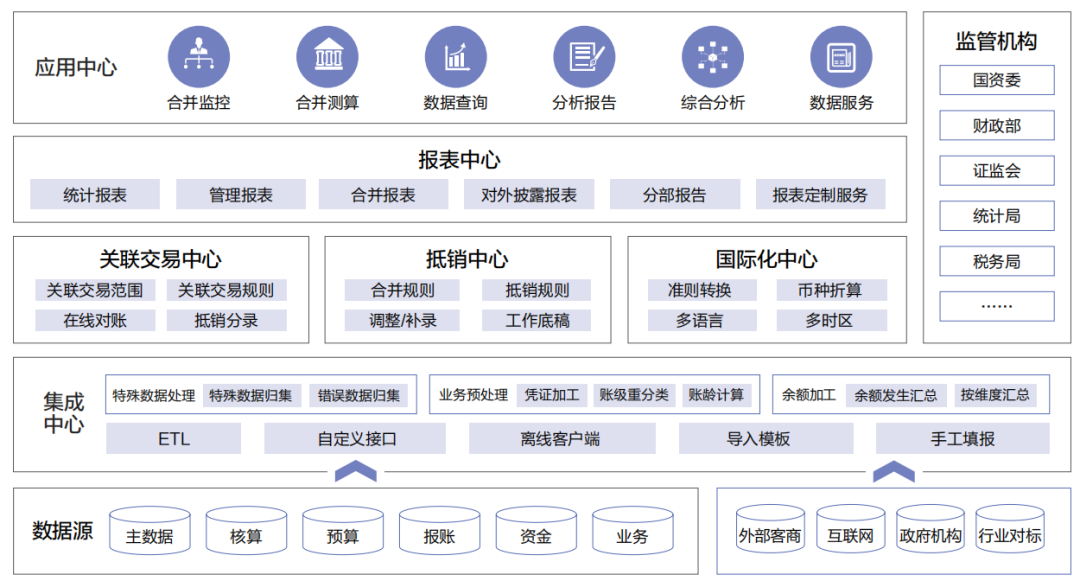Click the up arrow below 手工填报
This screenshot has width=1080, height=581.
pyautogui.click(x=894, y=471)
